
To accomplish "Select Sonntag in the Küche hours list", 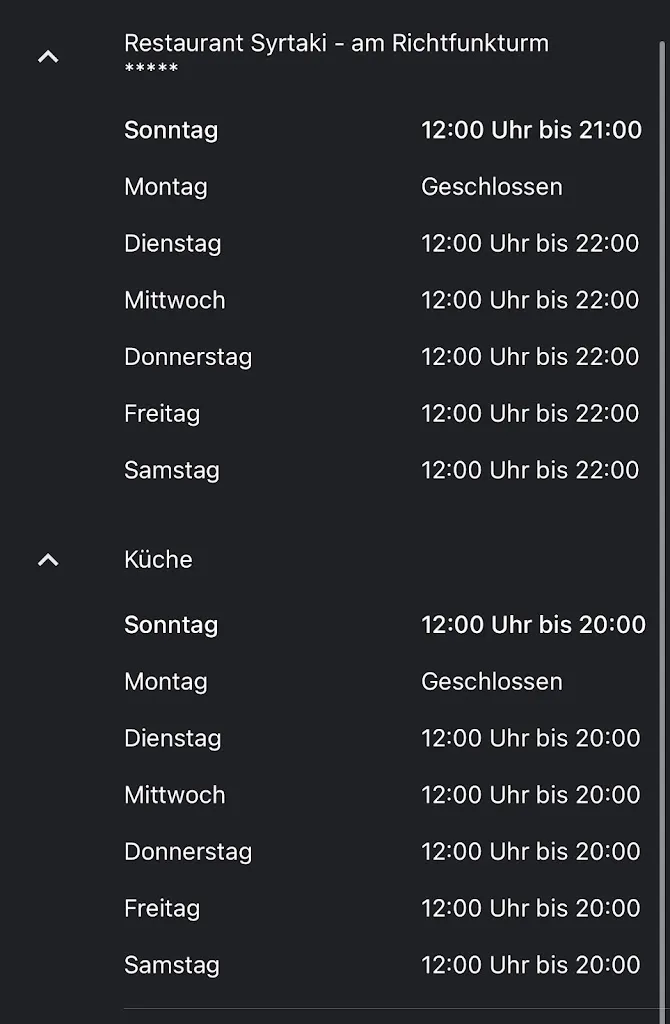I will click(171, 625).
